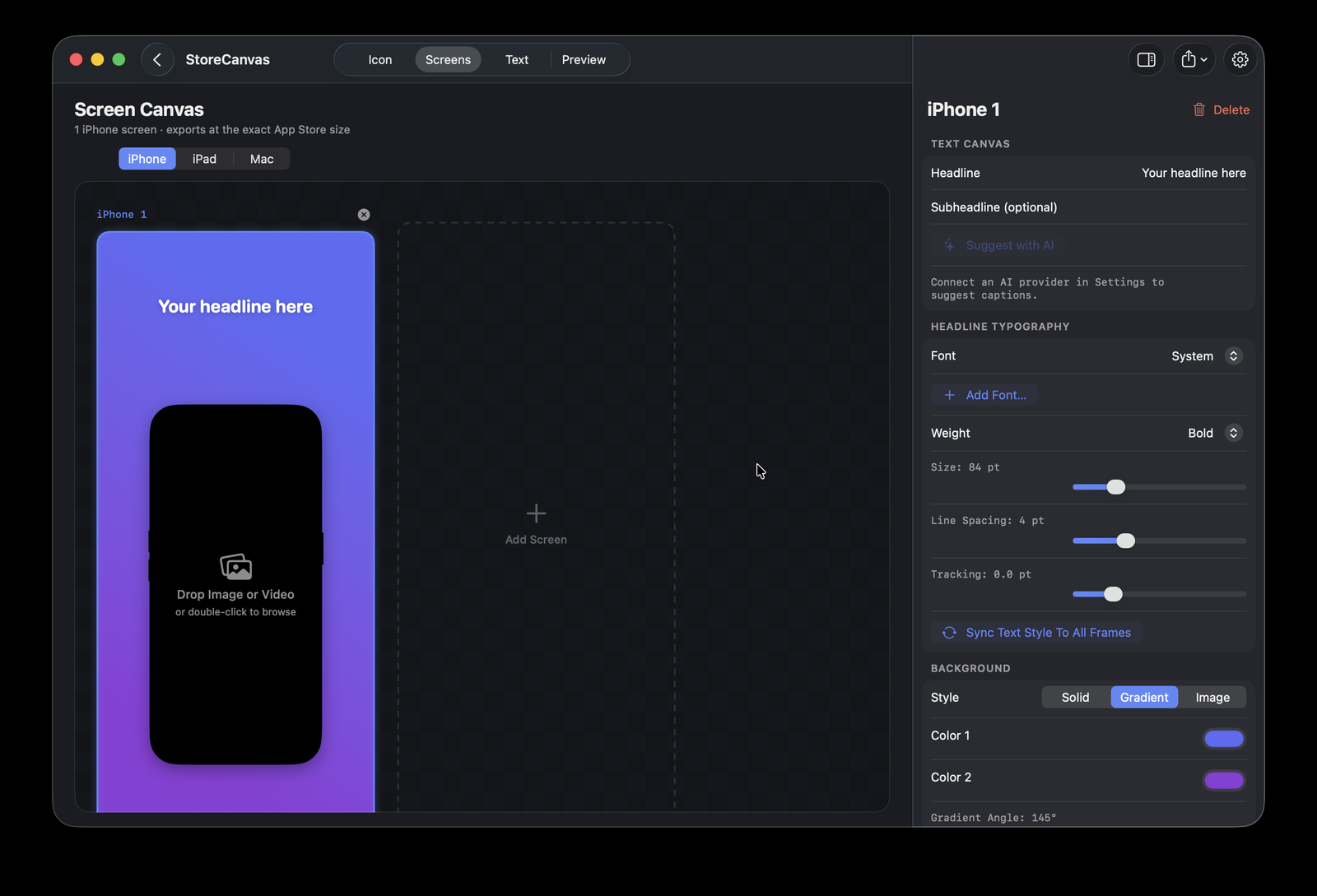The image size is (1317, 896).
Task: Set background style to Gradient
Action: click(1144, 698)
